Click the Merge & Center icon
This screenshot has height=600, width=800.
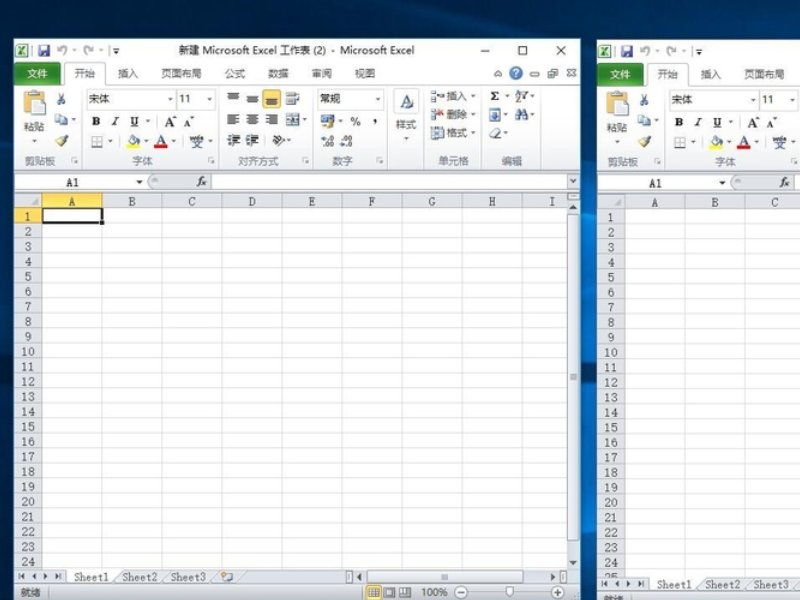pyautogui.click(x=292, y=120)
